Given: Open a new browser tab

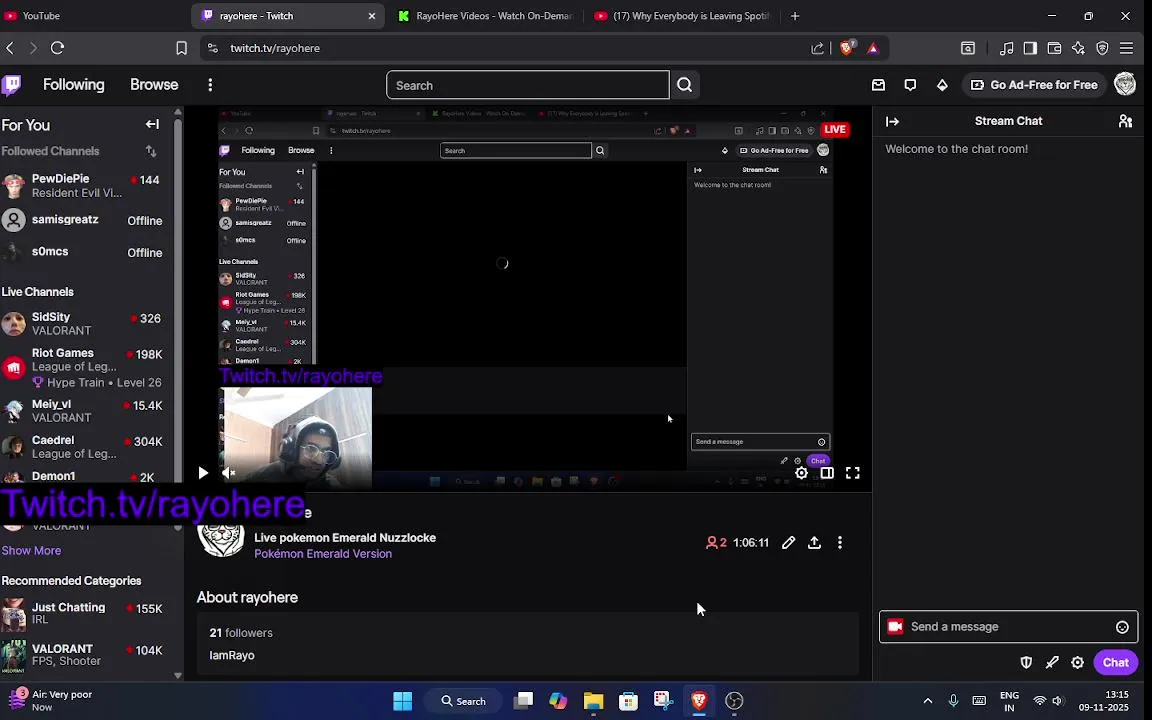Looking at the screenshot, I should click(x=795, y=15).
